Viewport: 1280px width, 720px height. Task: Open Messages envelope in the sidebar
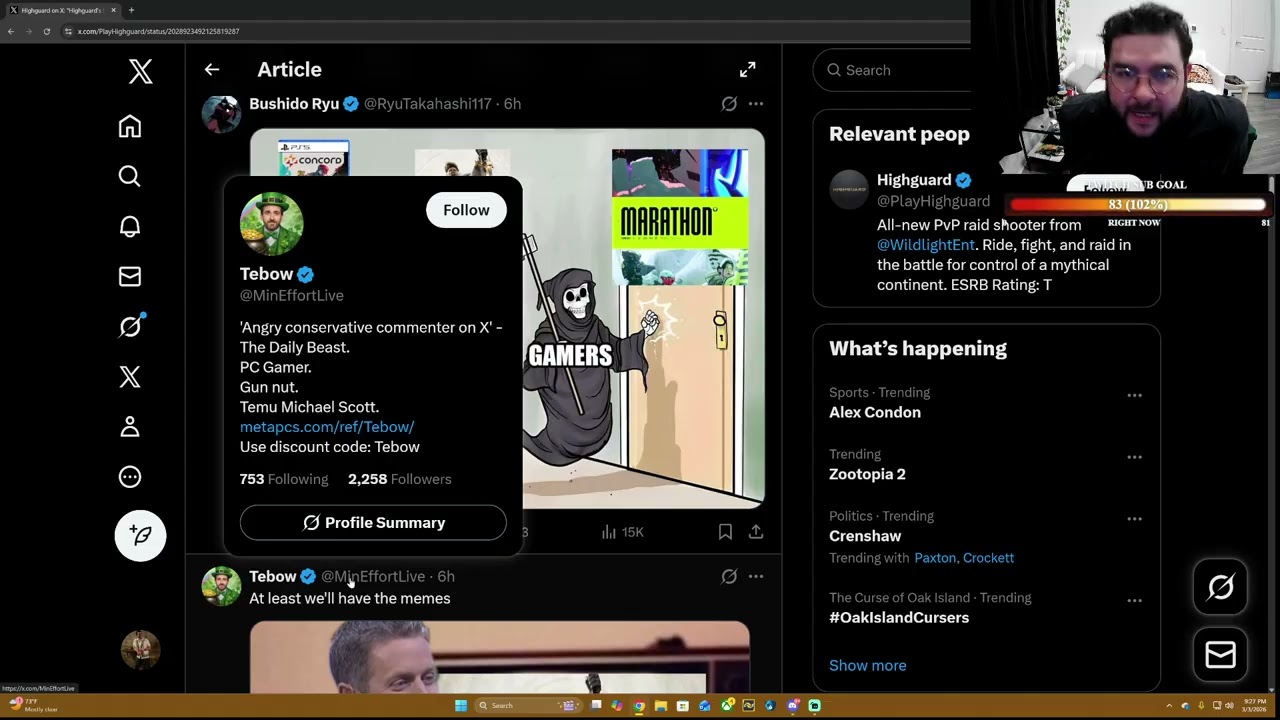click(x=130, y=276)
